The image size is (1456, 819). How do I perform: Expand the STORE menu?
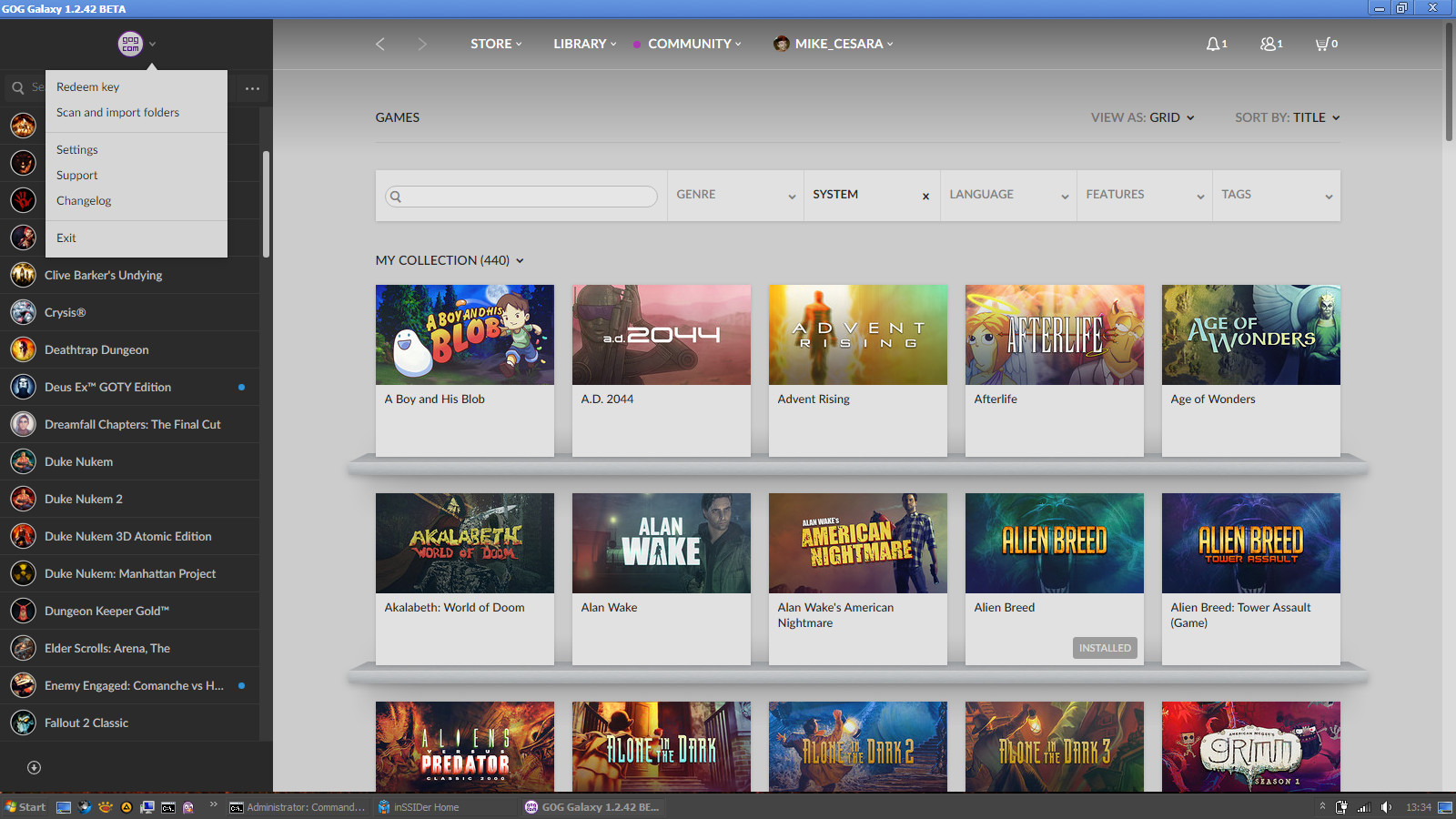click(496, 44)
